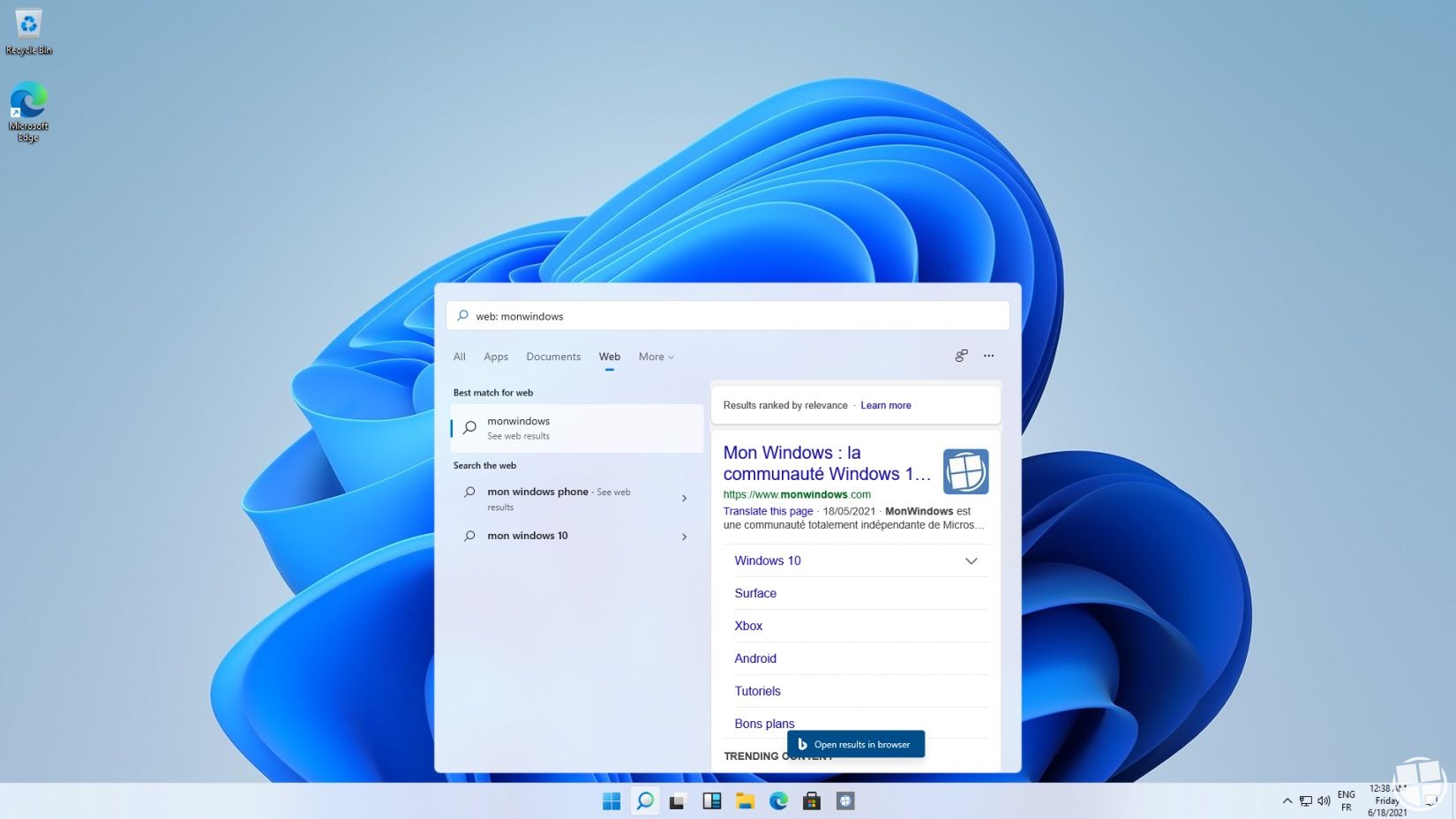
Task: Launch Microsoft Store from the taskbar
Action: pos(811,800)
